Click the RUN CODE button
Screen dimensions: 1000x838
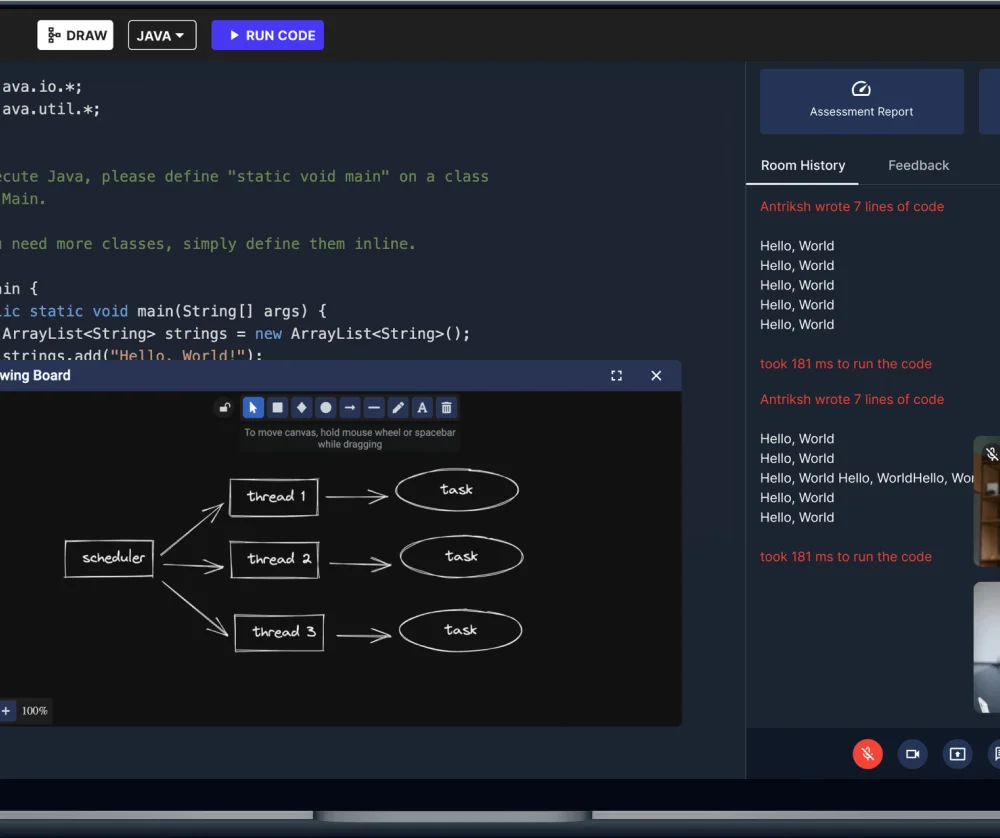267,35
